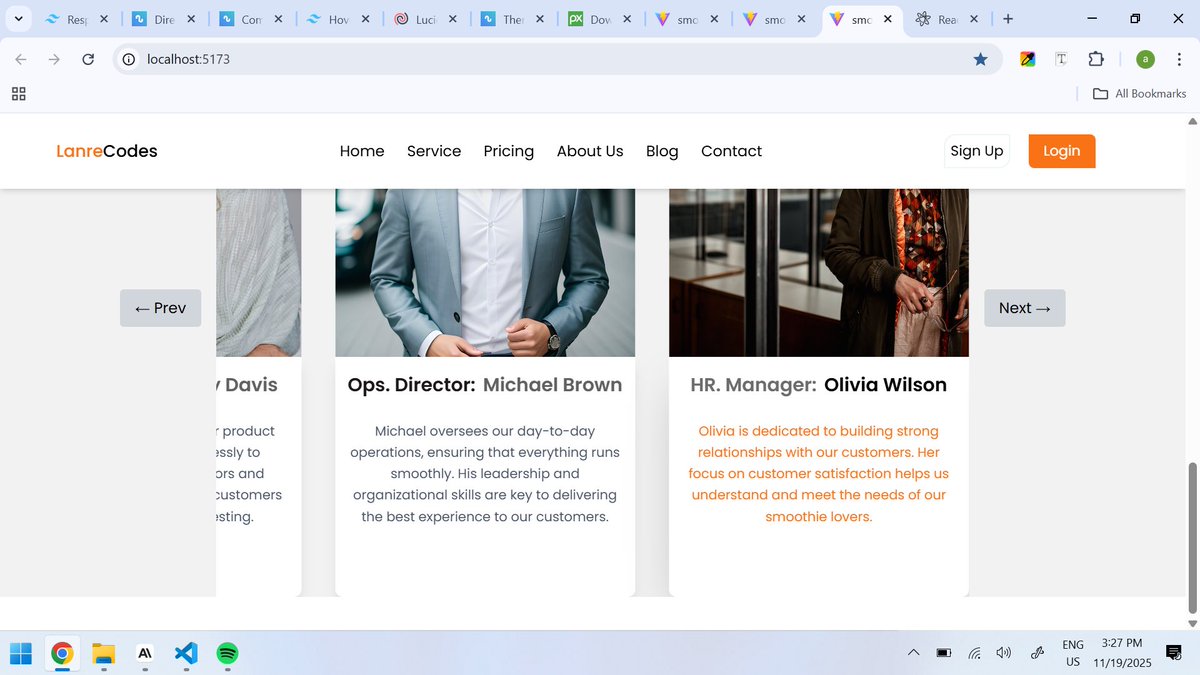Open the Service nav link
Image resolution: width=1200 pixels, height=675 pixels.
click(x=434, y=151)
